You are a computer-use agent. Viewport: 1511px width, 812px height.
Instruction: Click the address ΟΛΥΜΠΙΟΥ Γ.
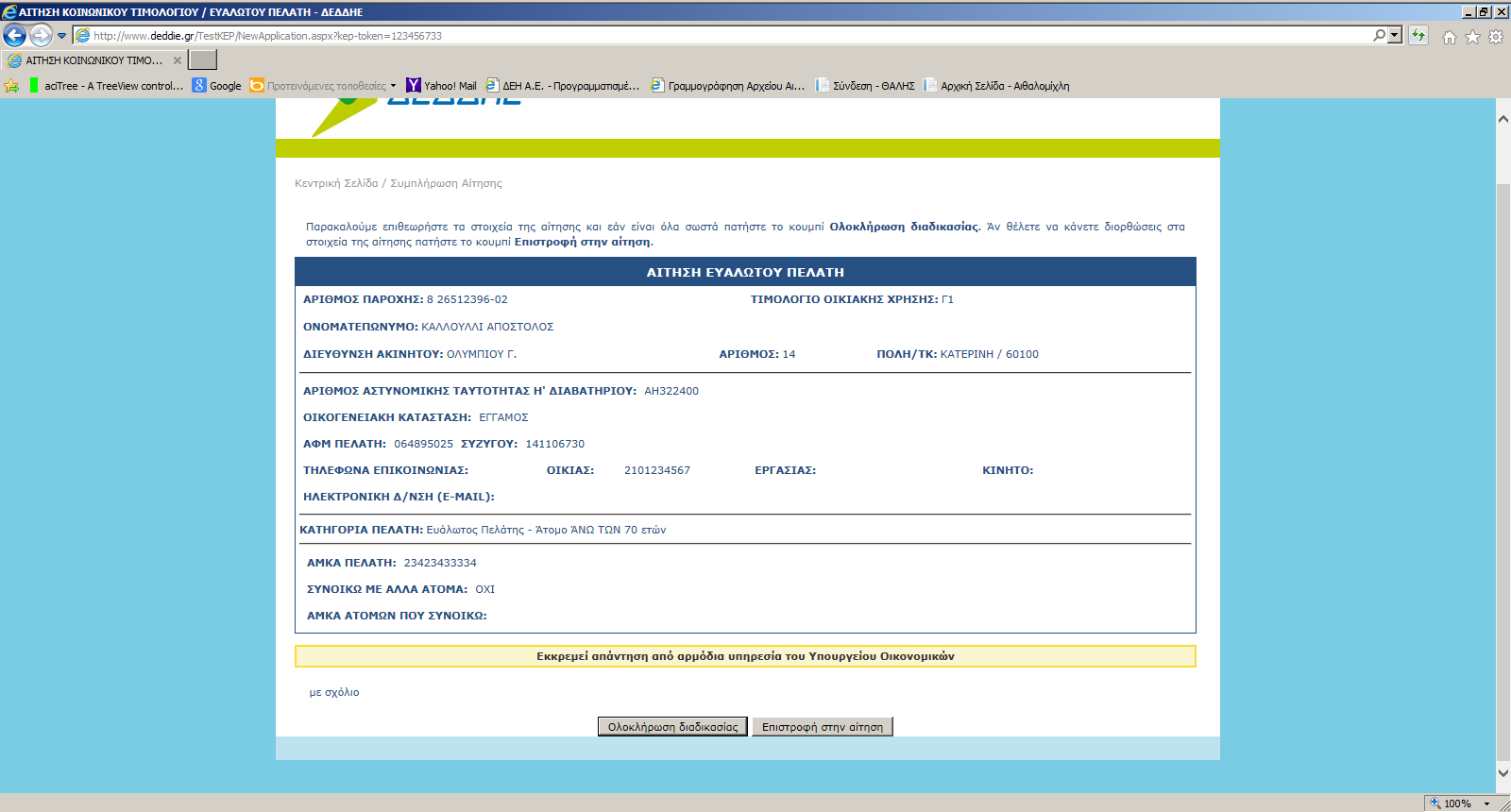482,354
